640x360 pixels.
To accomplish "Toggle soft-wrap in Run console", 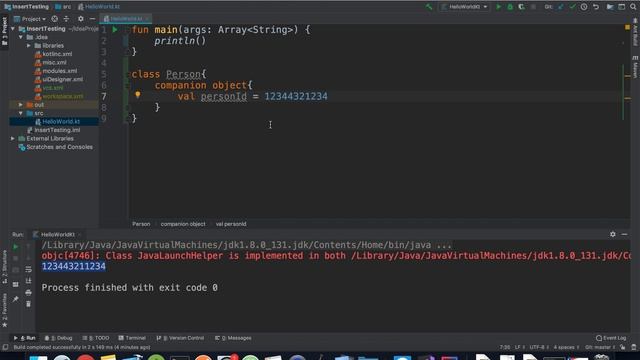I will pos(28,269).
